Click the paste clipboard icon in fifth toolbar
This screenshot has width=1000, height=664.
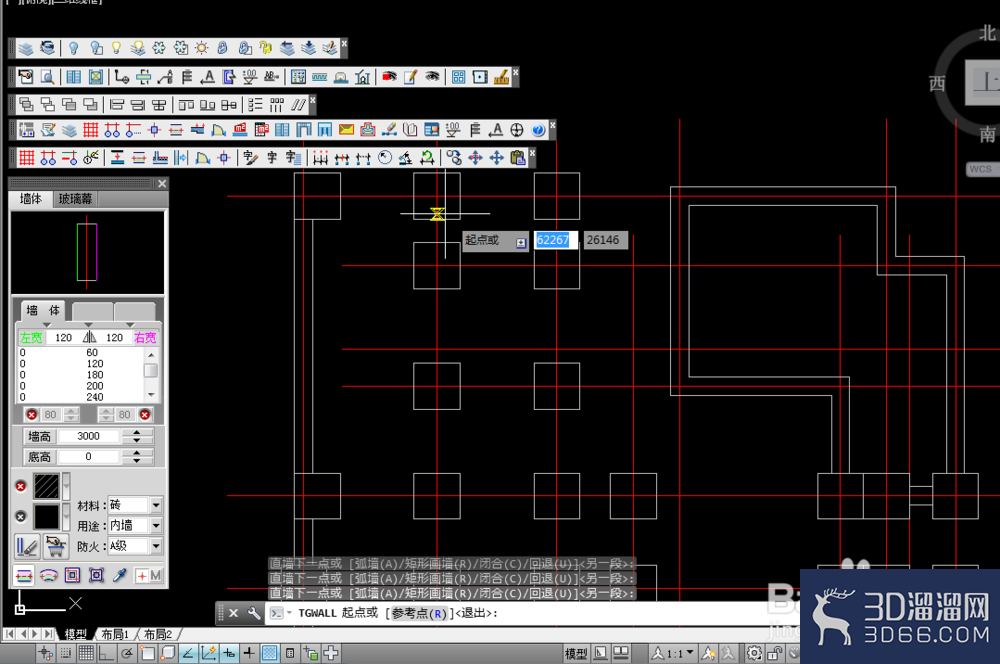pyautogui.click(x=518, y=158)
